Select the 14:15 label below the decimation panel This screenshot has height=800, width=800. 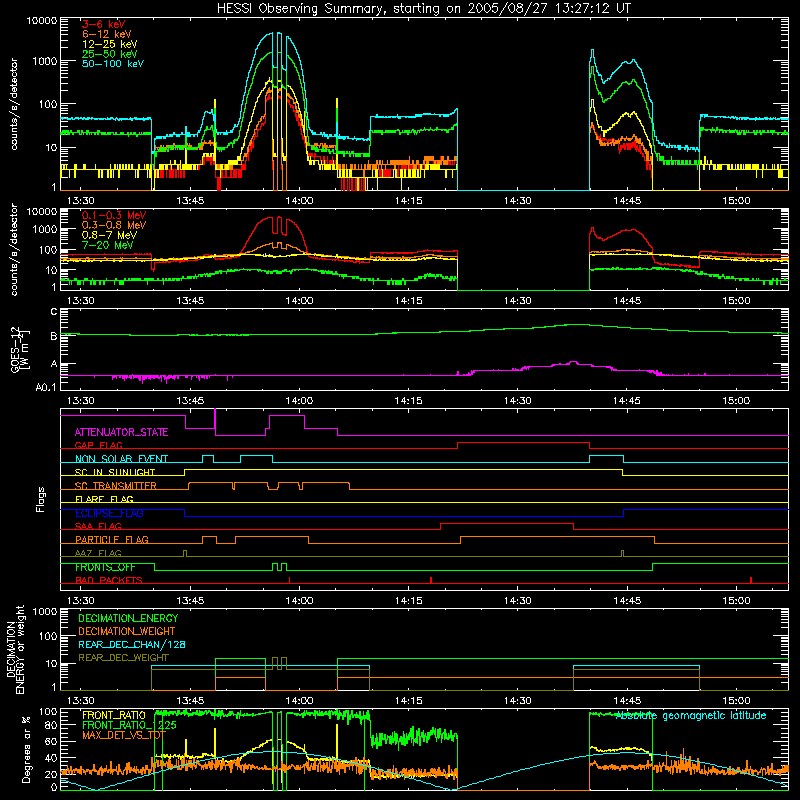click(408, 701)
